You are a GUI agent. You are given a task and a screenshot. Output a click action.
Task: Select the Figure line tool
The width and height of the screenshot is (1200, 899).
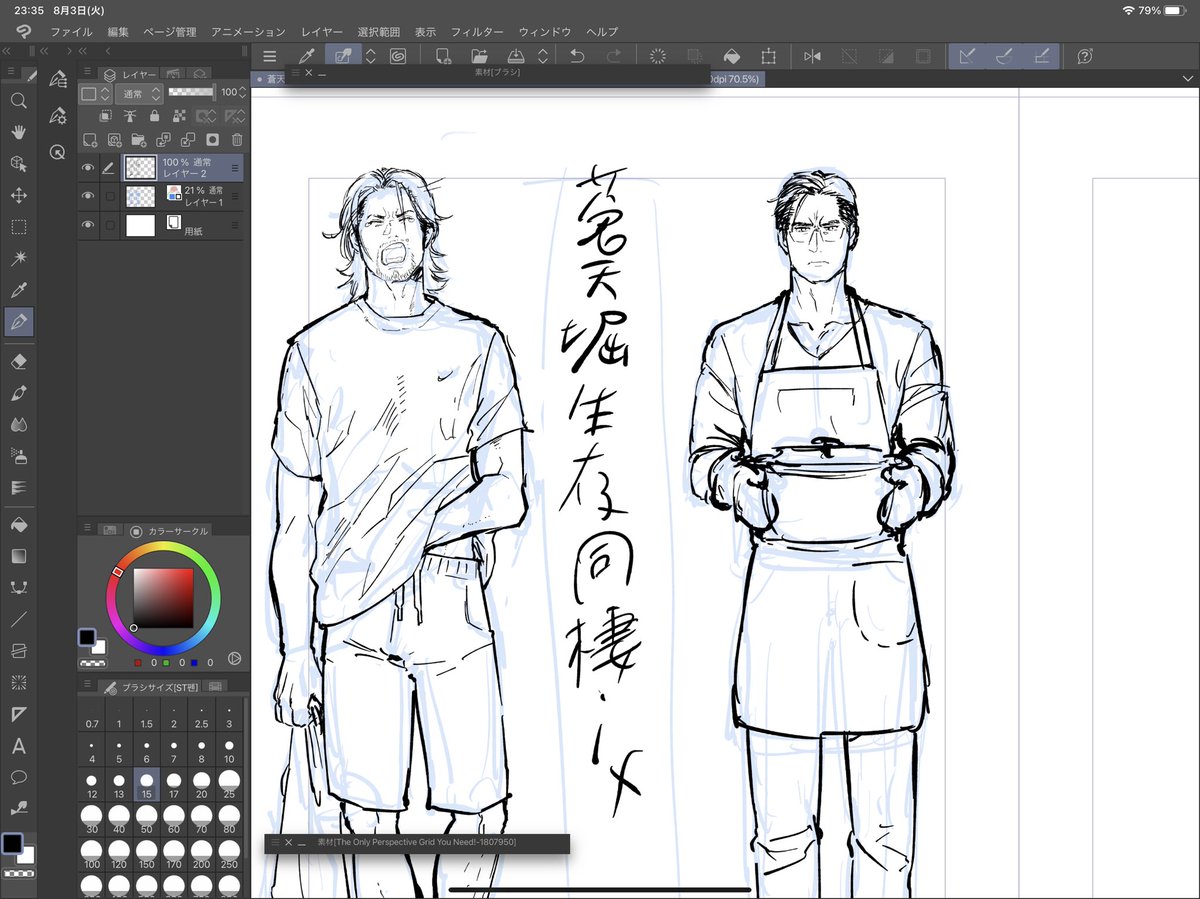coord(18,619)
